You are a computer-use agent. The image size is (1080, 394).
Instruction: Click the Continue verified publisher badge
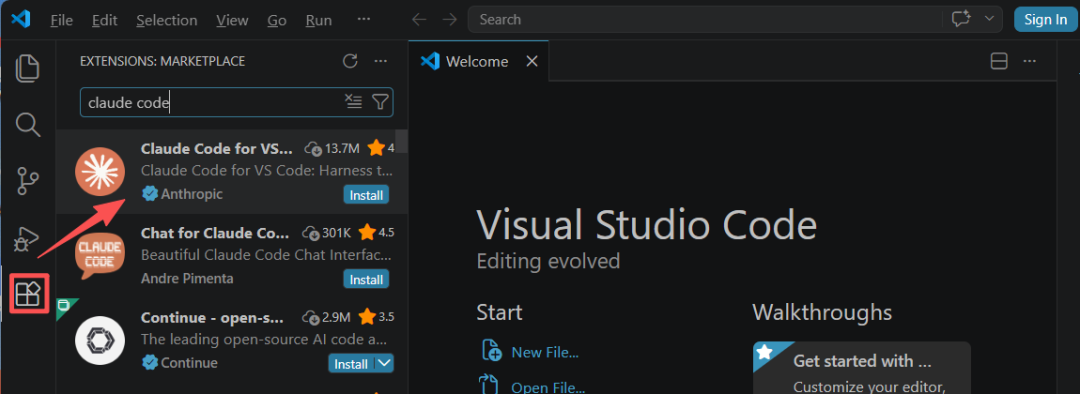pos(149,362)
